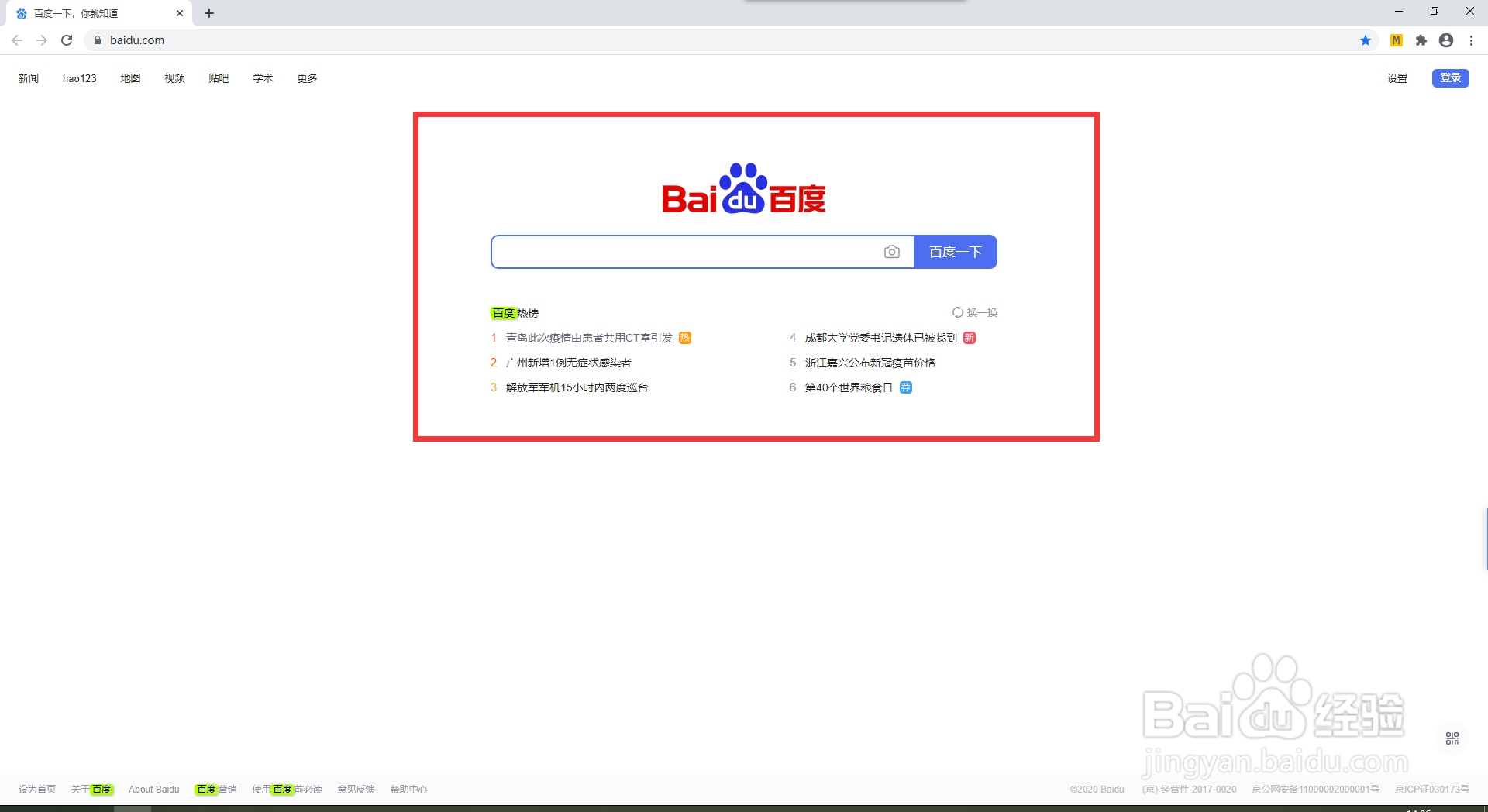Viewport: 1488px width, 812px height.
Task: Click the 帮助中心 footer link
Action: pyautogui.click(x=408, y=790)
